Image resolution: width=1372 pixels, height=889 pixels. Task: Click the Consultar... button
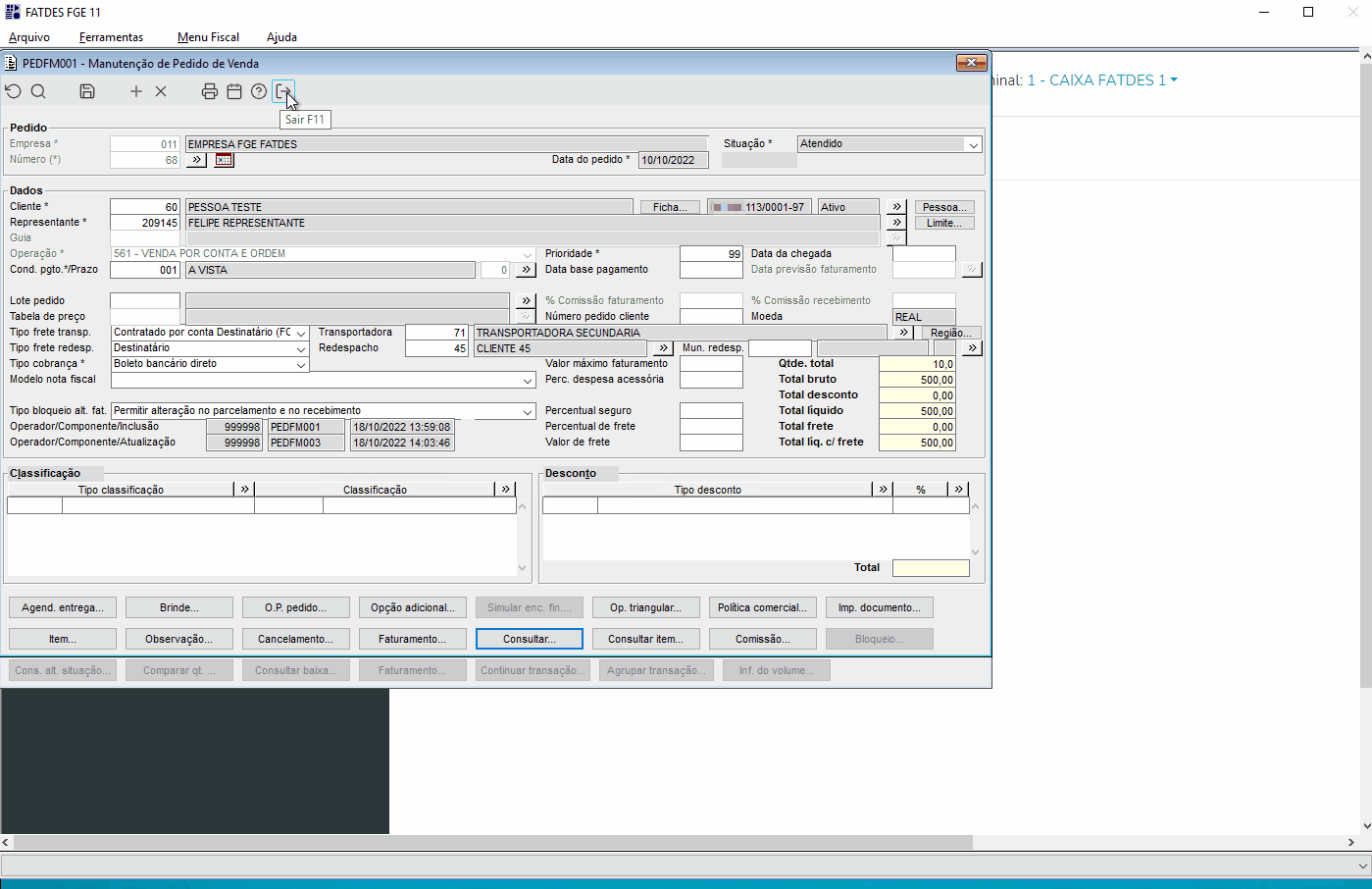pos(530,639)
